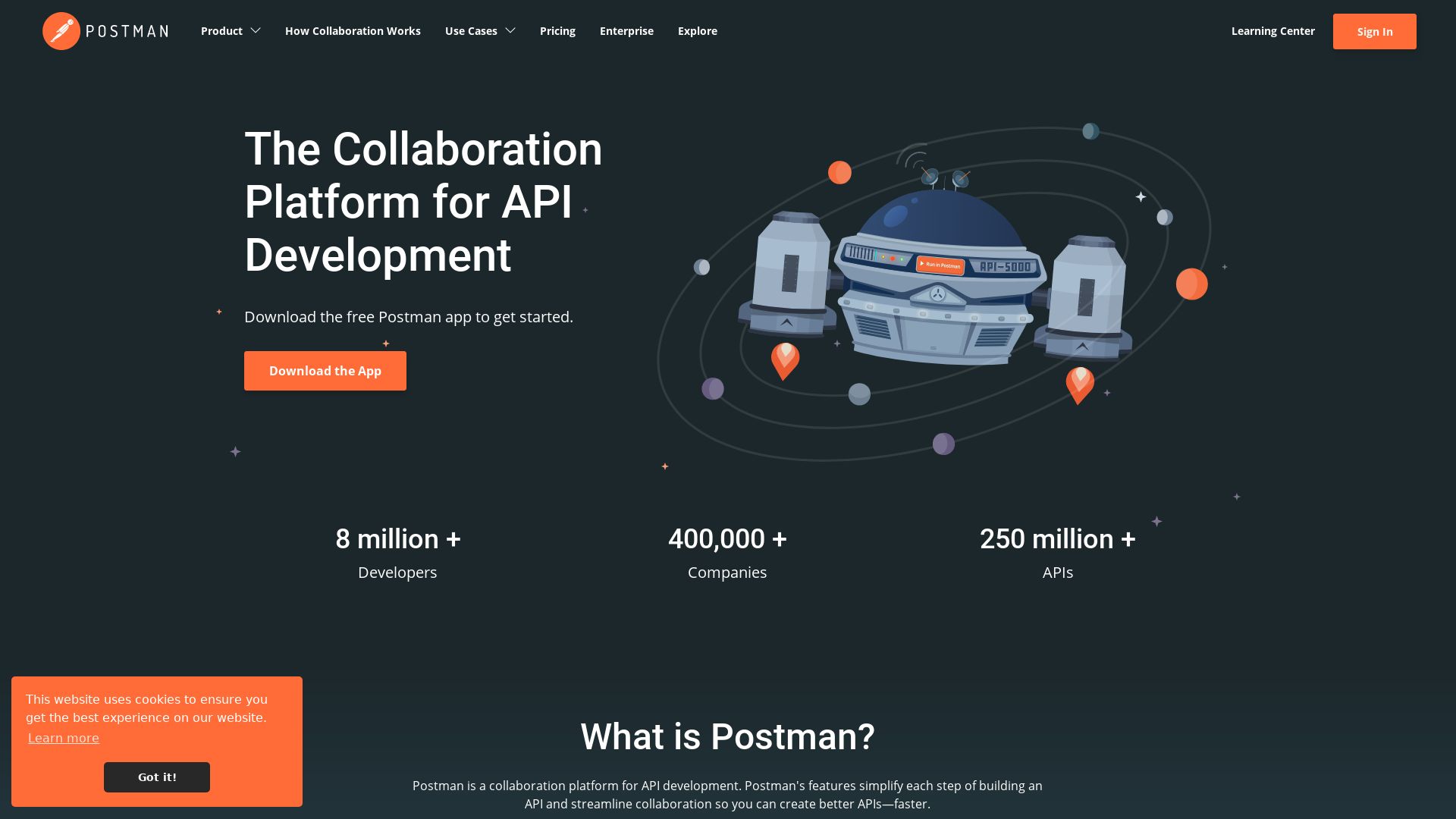The image size is (1456, 819).
Task: Click the Postman logo icon
Action: click(x=61, y=31)
